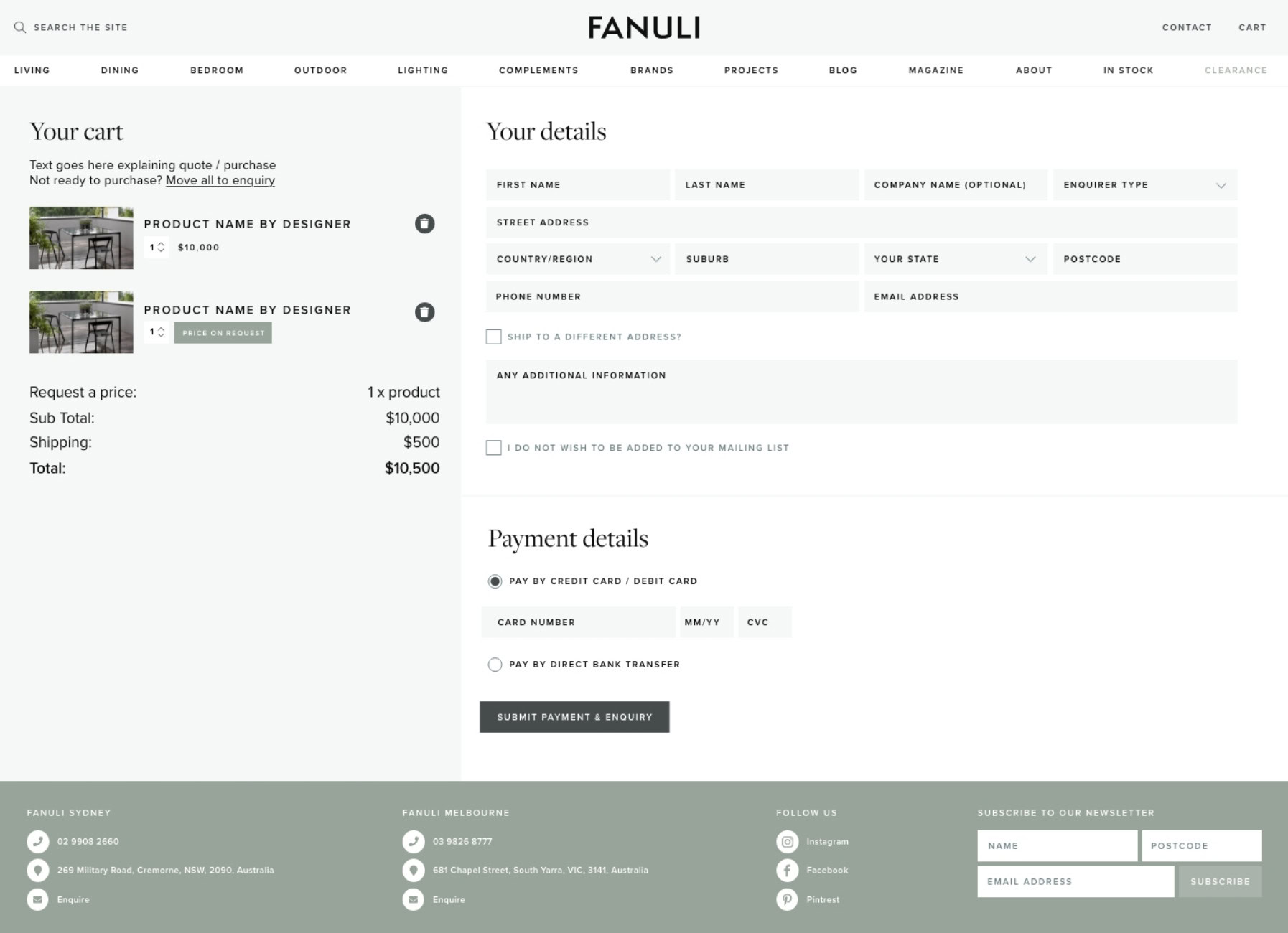The width and height of the screenshot is (1288, 933).
Task: Open the Outdoor menu
Action: (320, 70)
